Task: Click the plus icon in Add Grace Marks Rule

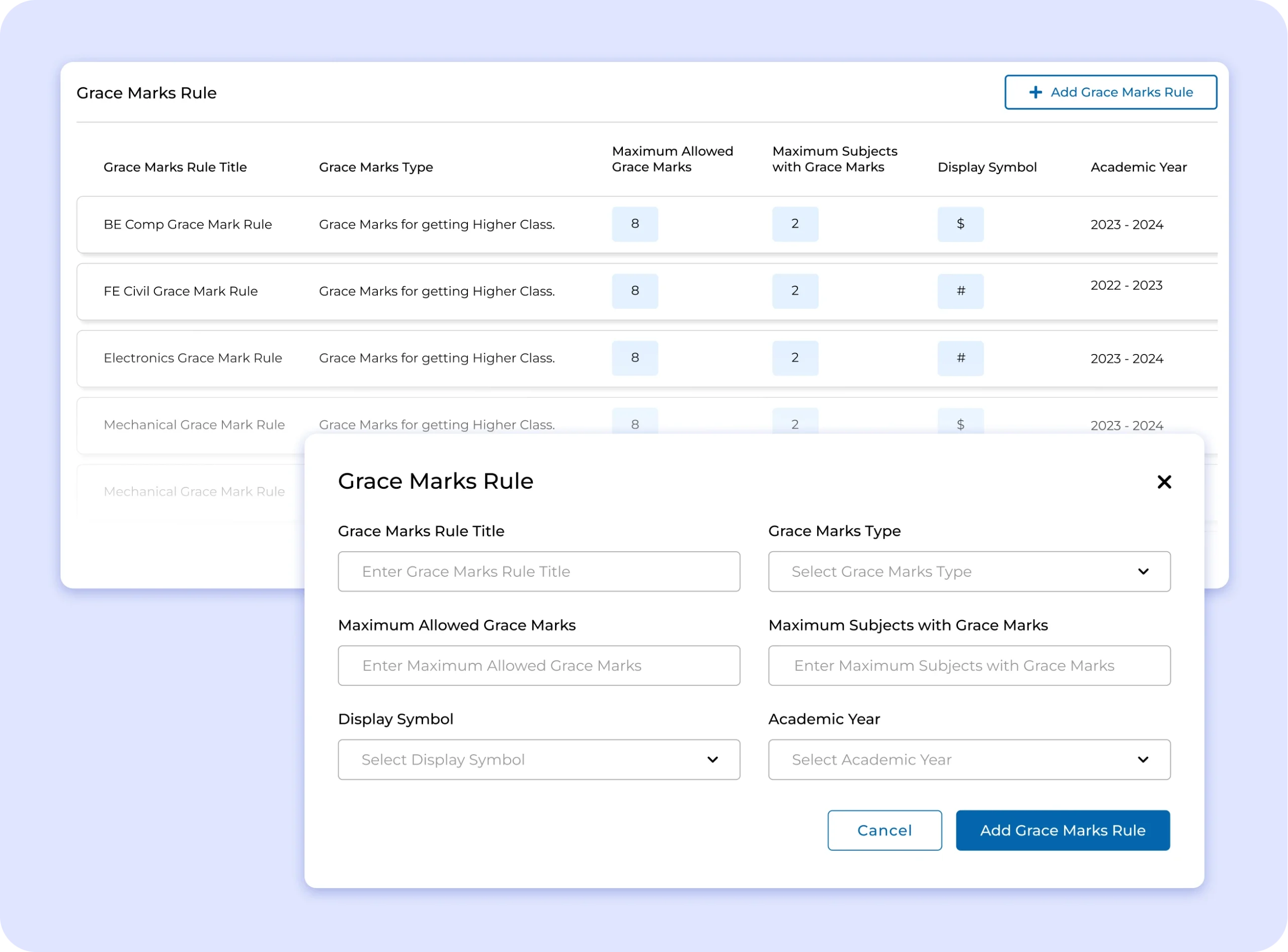Action: [1035, 92]
